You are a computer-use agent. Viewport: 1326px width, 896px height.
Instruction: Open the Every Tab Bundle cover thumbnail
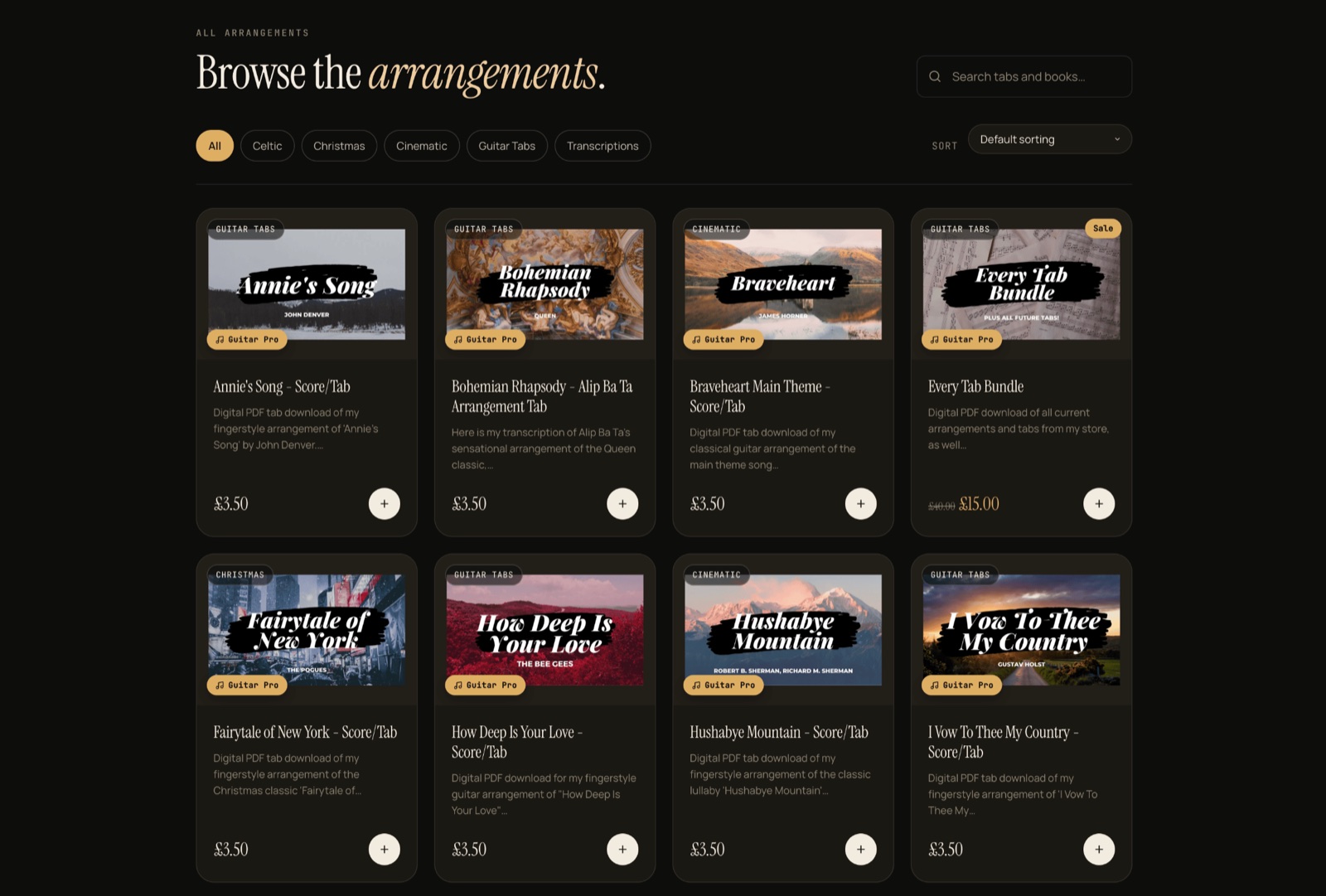pos(1021,284)
